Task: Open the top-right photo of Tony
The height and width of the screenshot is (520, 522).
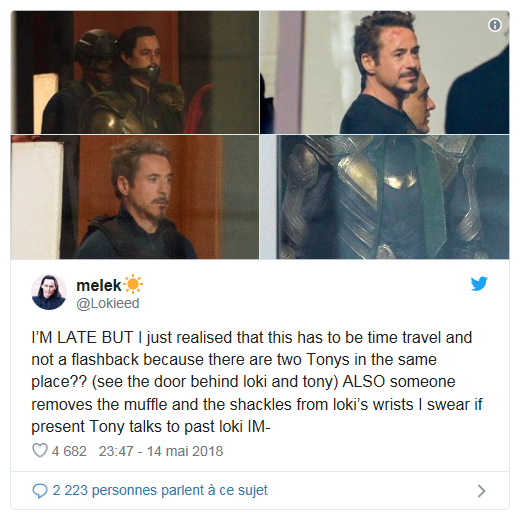Action: coord(384,72)
